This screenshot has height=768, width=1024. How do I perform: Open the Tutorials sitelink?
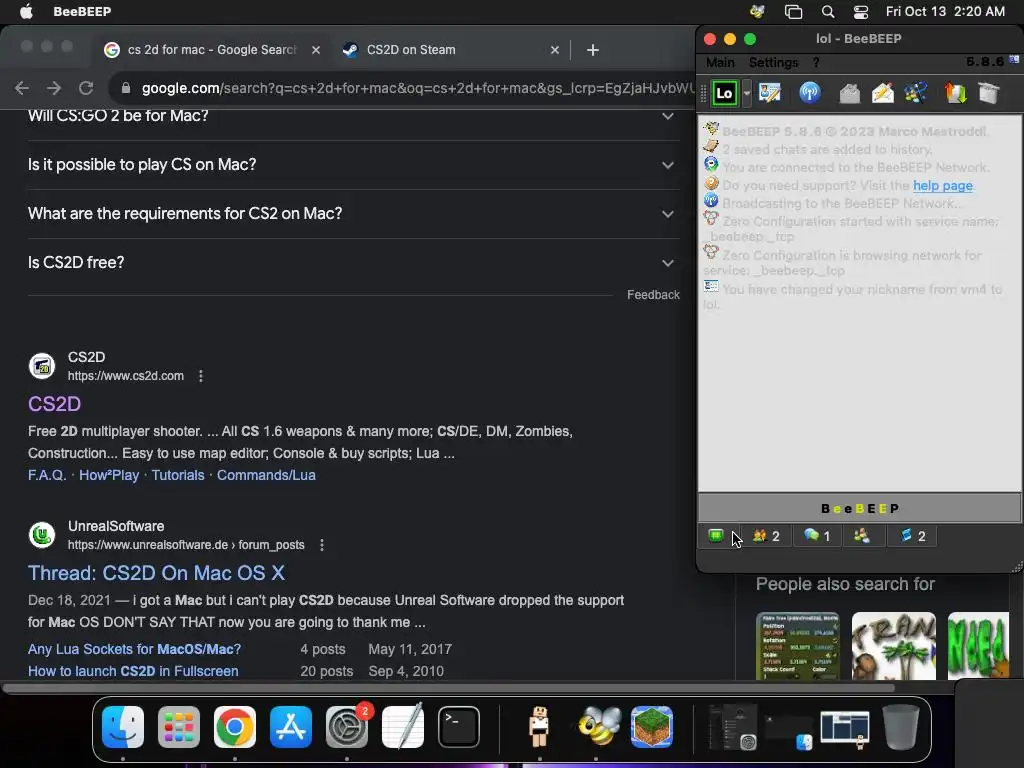[178, 475]
